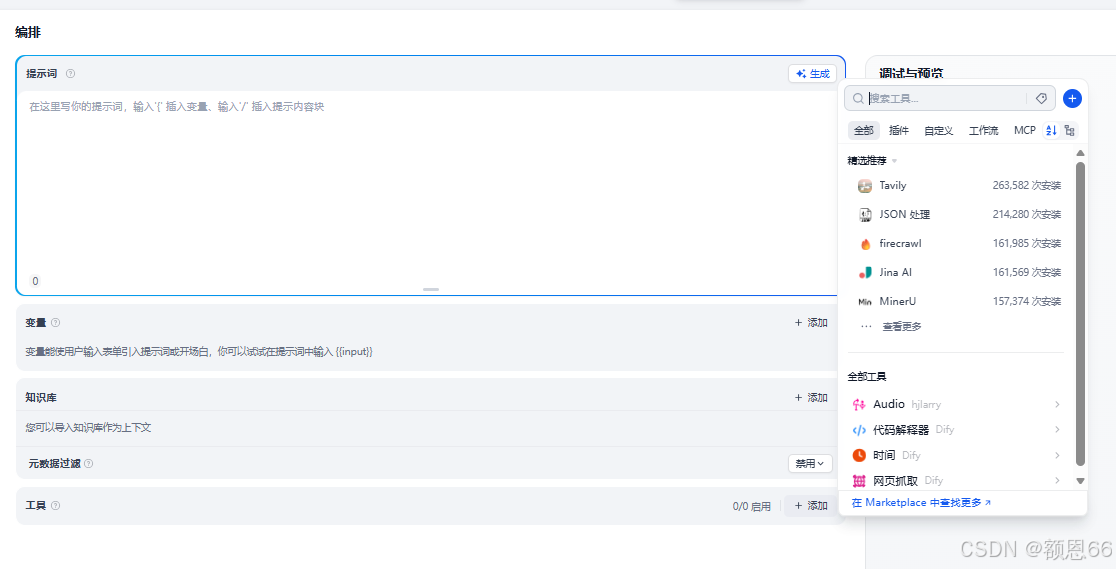The height and width of the screenshot is (569, 1116).
Task: Add a knowledge base via 知识库 添加
Action: click(x=811, y=397)
